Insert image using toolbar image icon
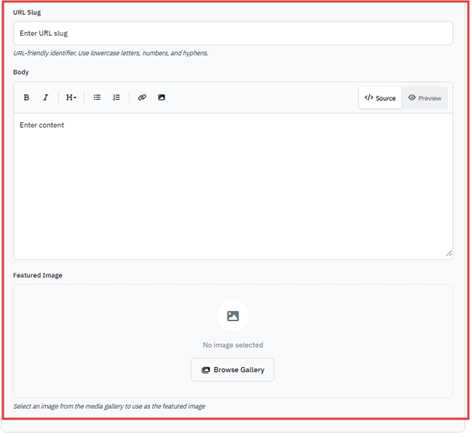Image resolution: width=472 pixels, height=437 pixels. tap(161, 98)
